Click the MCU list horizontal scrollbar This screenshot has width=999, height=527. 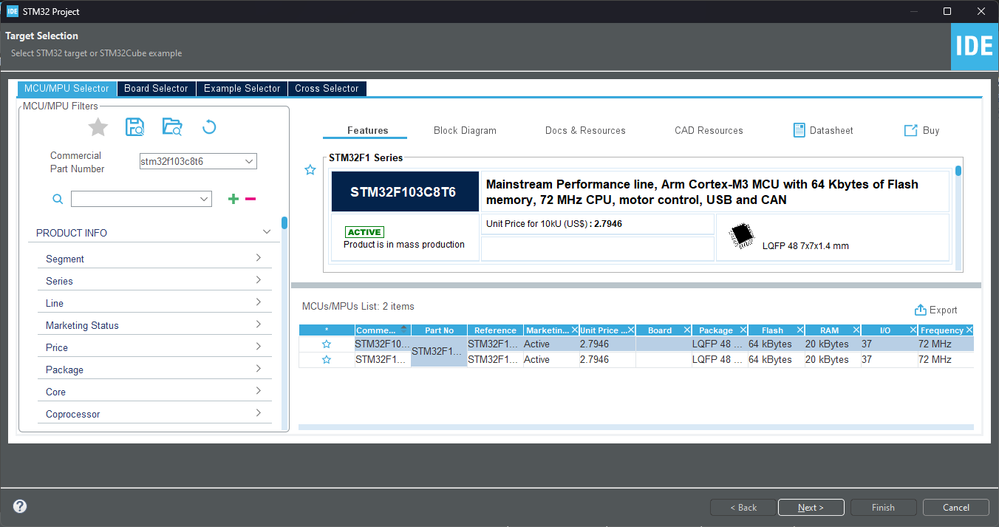pyautogui.click(x=636, y=427)
